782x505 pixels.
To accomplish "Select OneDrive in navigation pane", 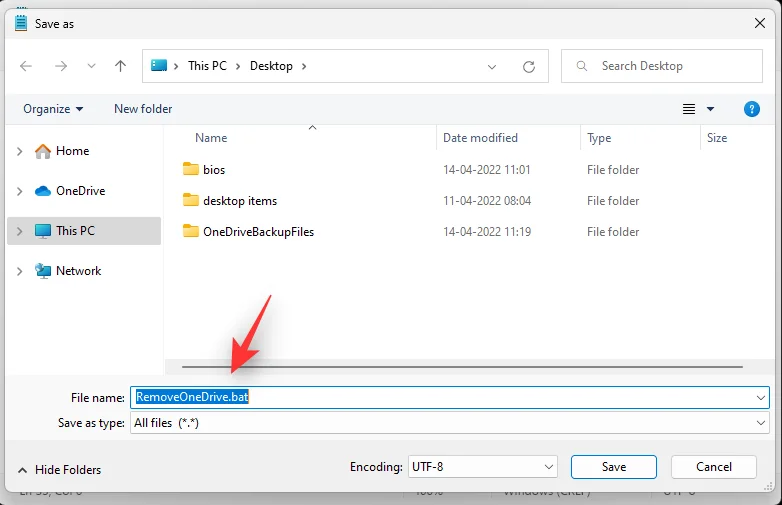I will 80,191.
